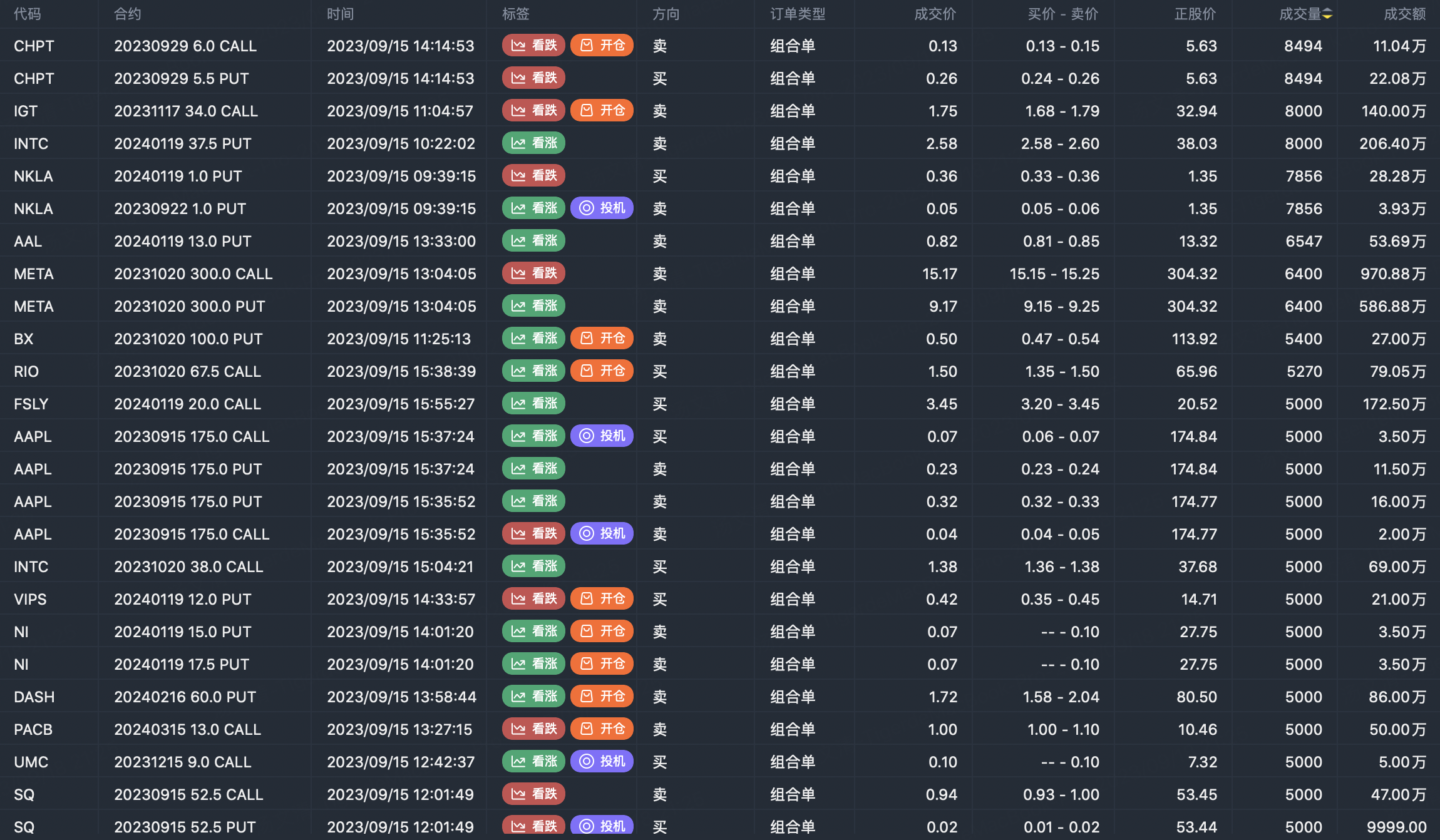
Task: Click the 订单类型 column header
Action: [798, 14]
